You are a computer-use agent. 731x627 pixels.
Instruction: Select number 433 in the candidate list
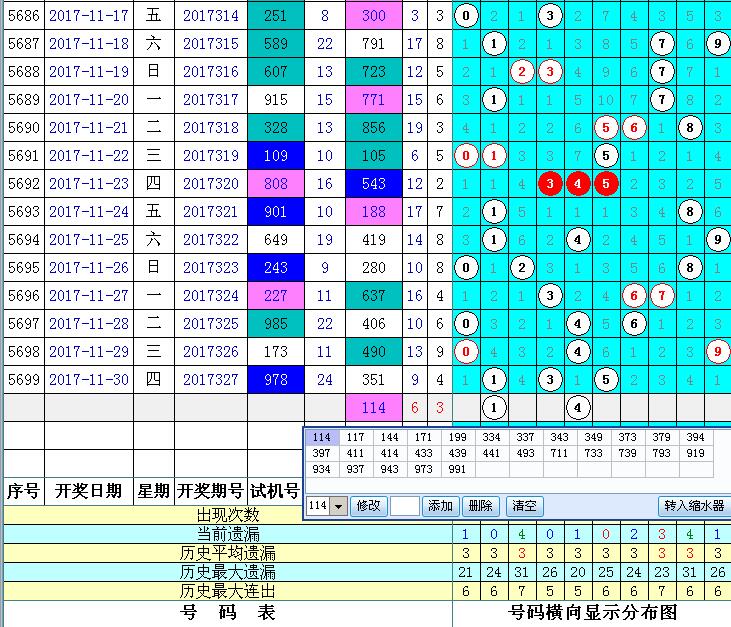click(424, 453)
